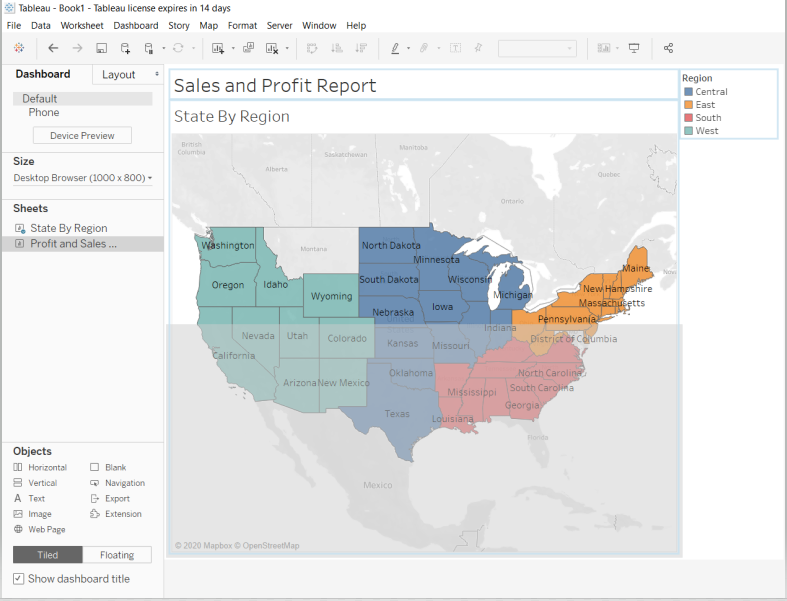This screenshot has height=601, width=787.
Task: Click the Web Page object
Action: [39, 529]
